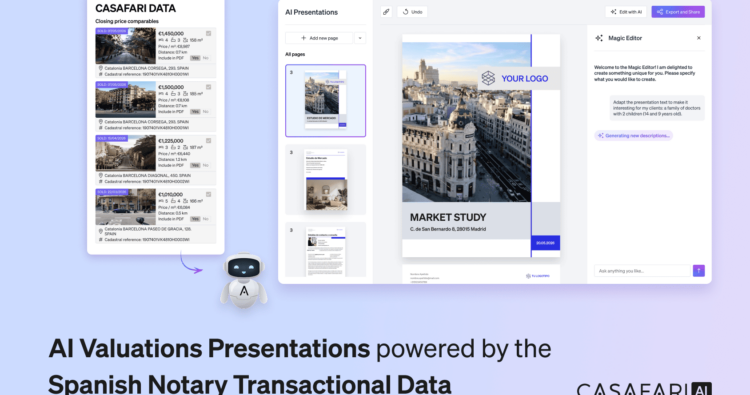The height and width of the screenshot is (395, 750).
Task: Click Export and Share button
Action: pos(678,12)
